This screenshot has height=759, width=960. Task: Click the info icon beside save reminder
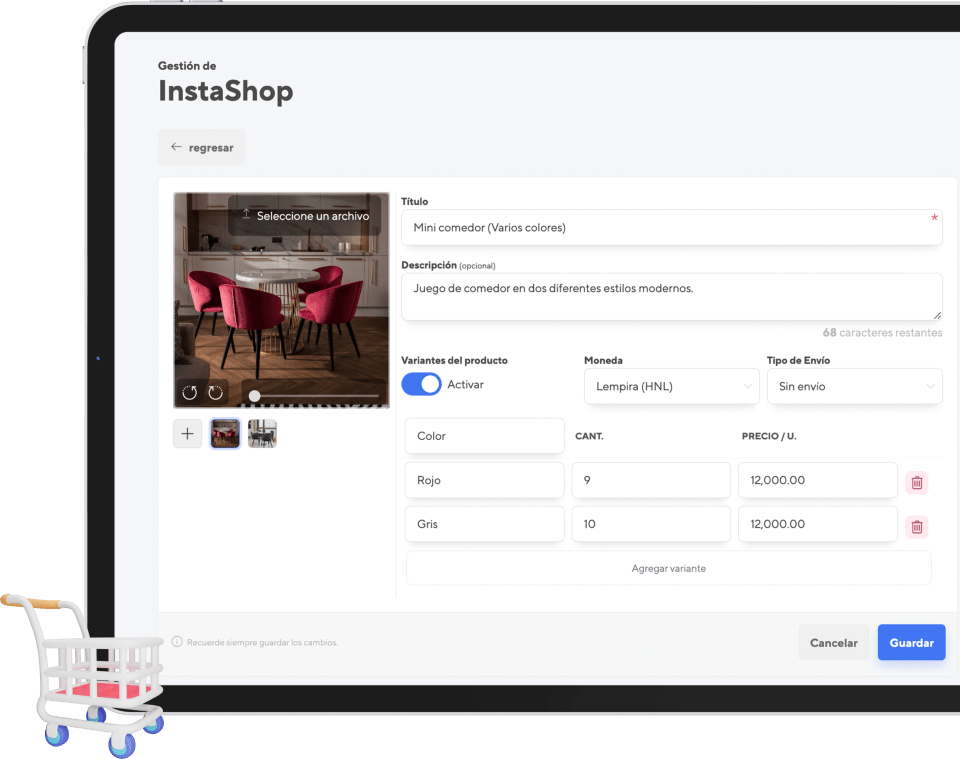(177, 642)
